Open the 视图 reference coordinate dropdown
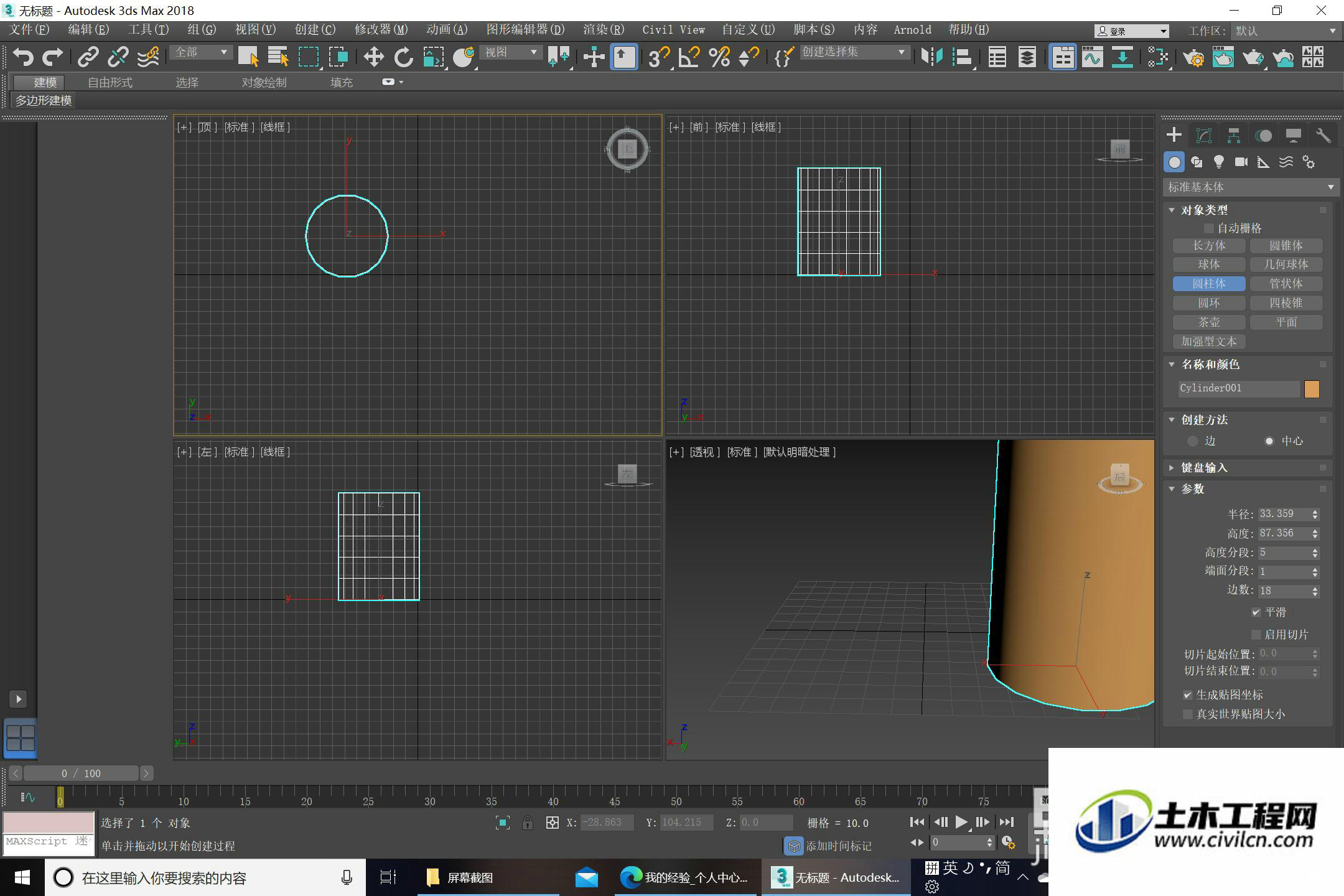The height and width of the screenshot is (896, 1344). tap(511, 52)
